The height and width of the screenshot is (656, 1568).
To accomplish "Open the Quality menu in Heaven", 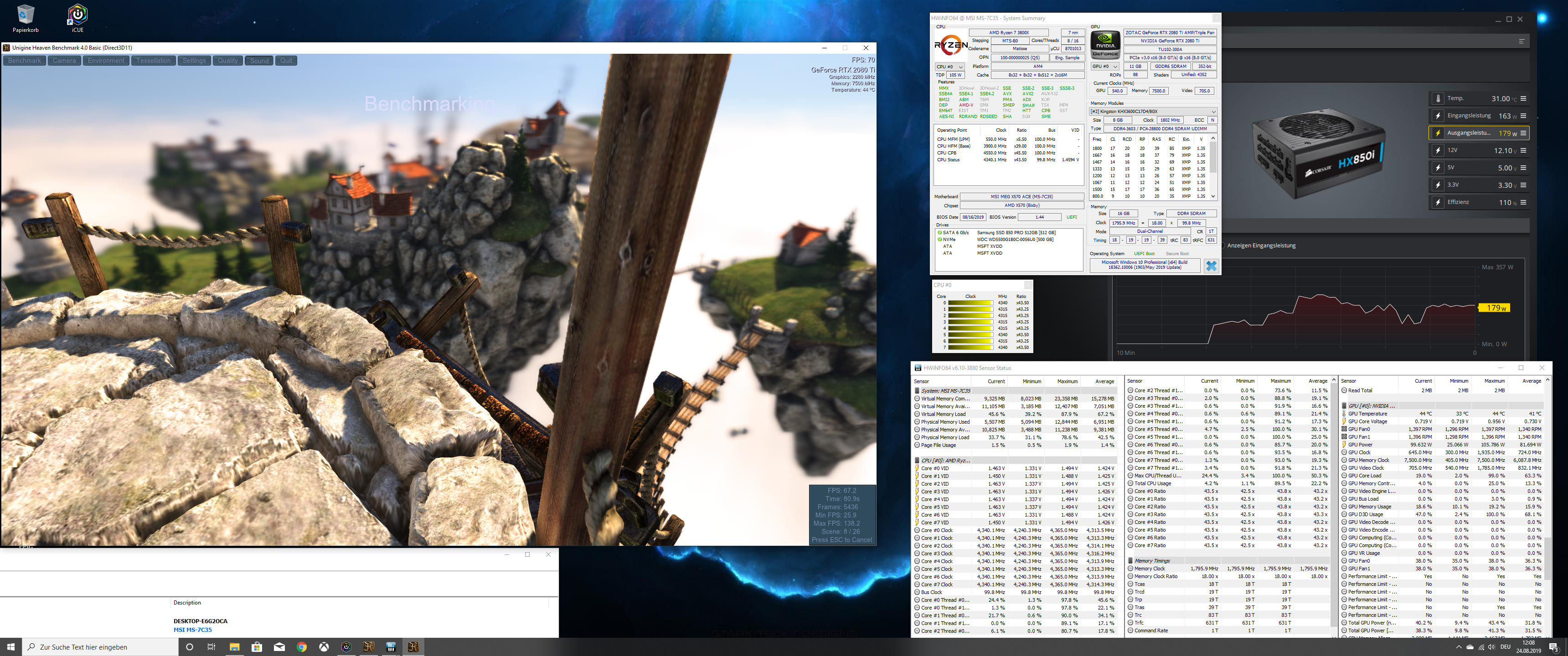I will pos(227,61).
